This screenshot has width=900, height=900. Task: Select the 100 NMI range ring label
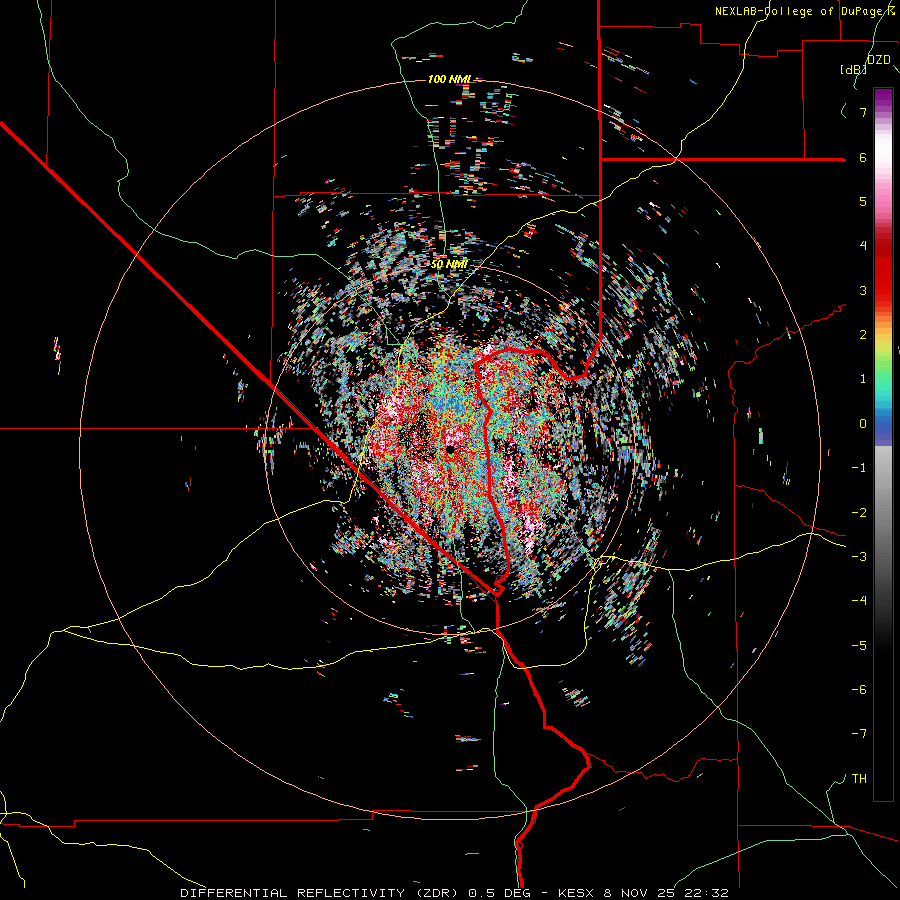click(x=449, y=79)
